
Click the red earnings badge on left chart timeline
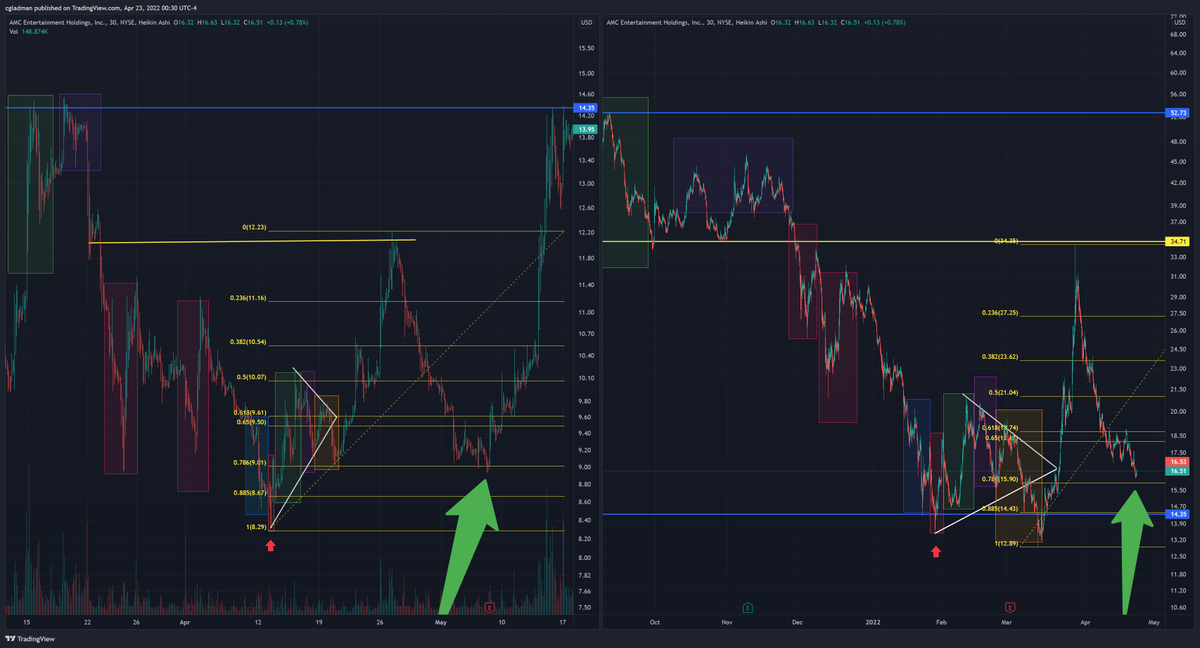pos(489,607)
